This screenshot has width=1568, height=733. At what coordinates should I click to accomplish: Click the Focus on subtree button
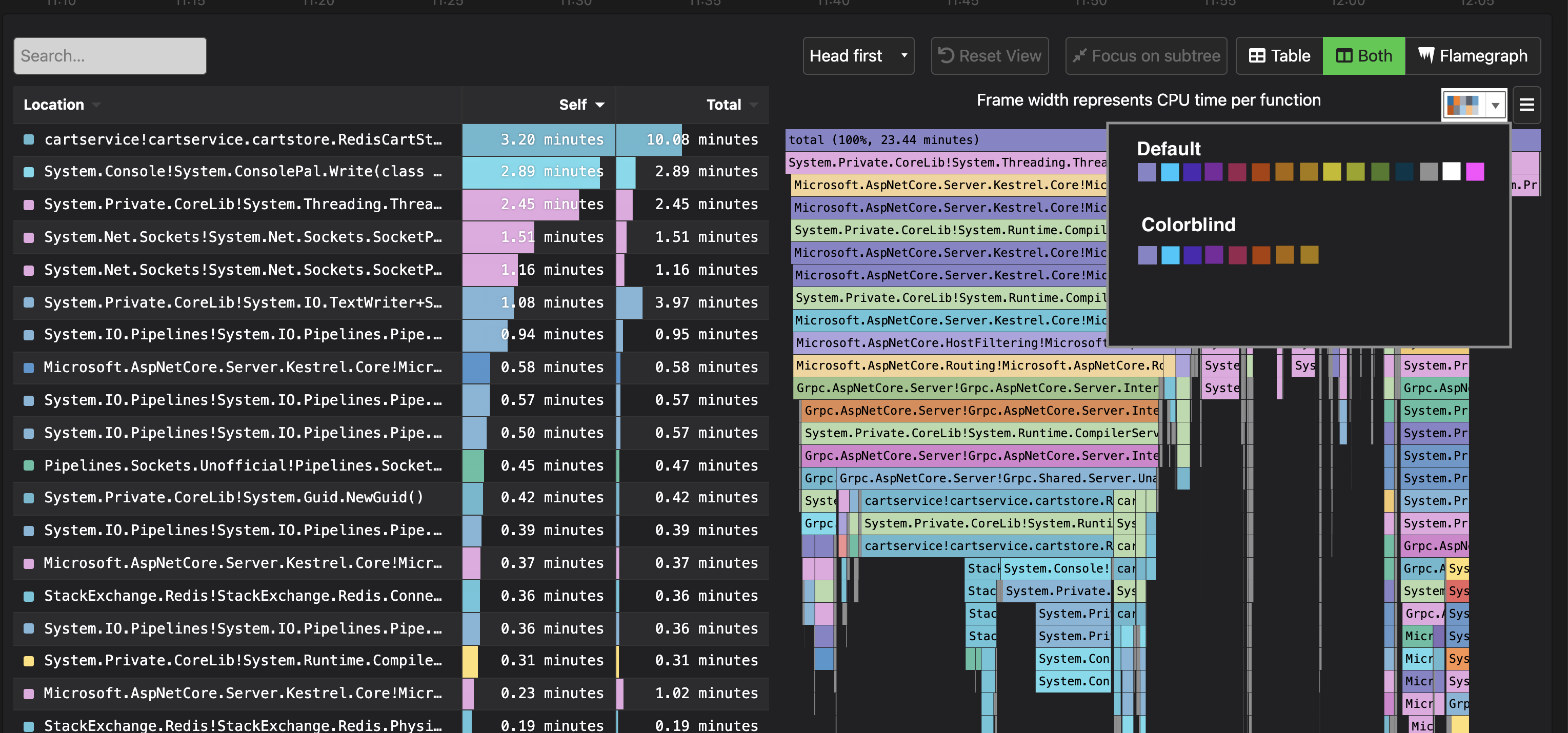pos(1145,55)
